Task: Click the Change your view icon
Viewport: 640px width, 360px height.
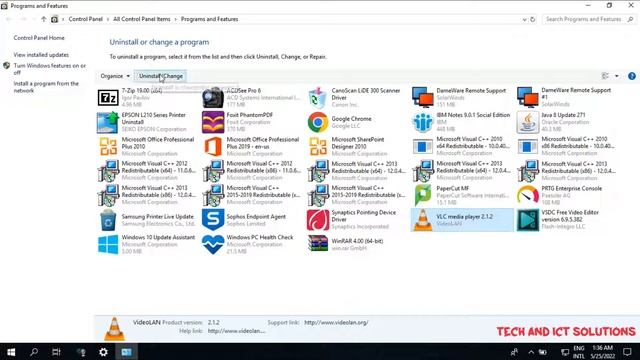Action: coord(605,76)
